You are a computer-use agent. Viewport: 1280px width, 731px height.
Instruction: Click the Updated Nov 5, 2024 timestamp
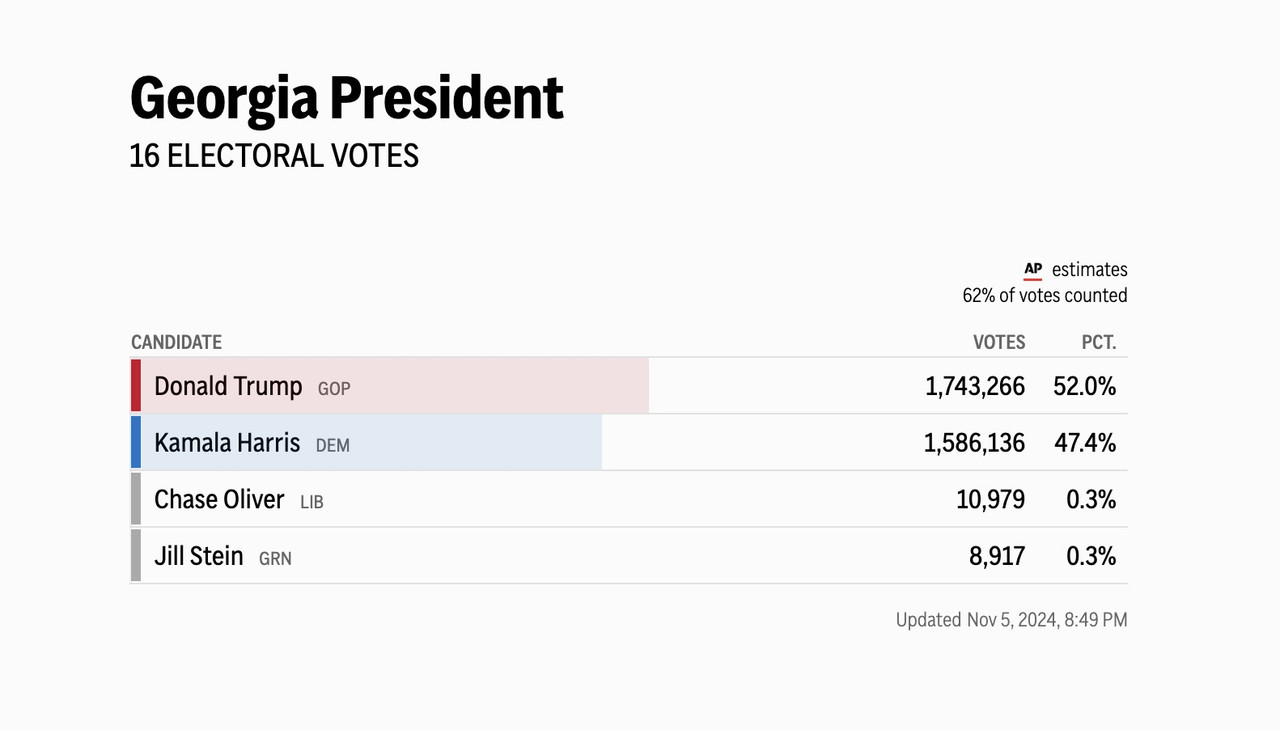coord(1011,620)
